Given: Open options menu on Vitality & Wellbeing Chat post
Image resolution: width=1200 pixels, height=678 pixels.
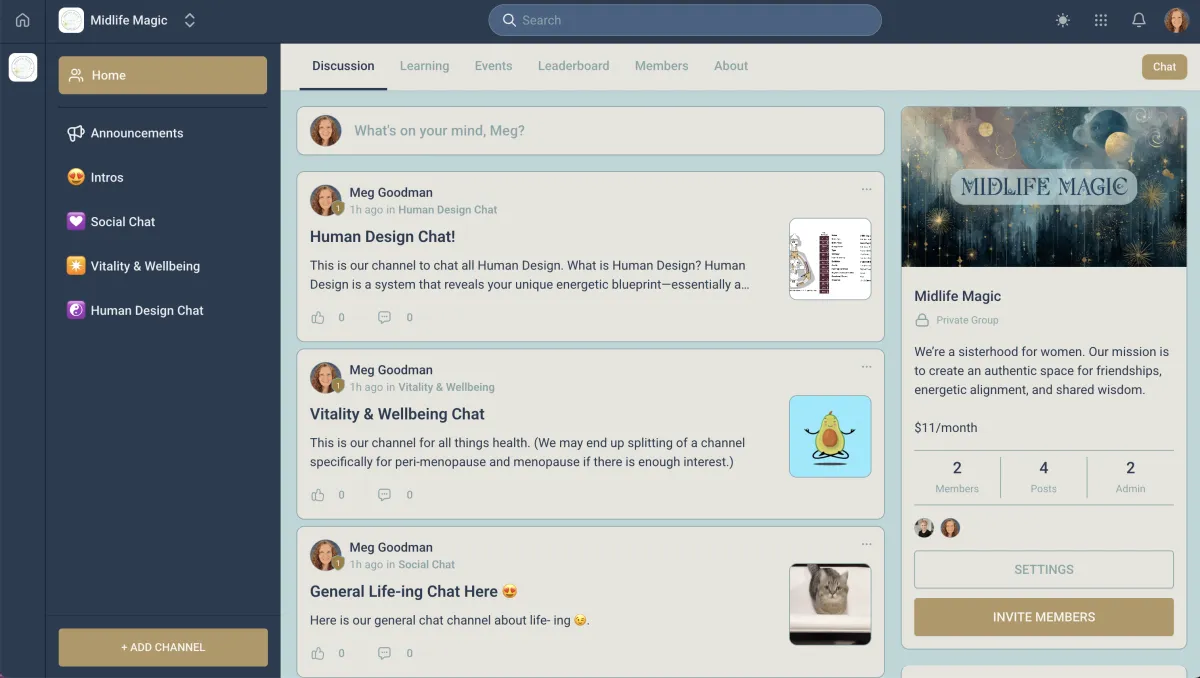Looking at the screenshot, I should click(866, 367).
